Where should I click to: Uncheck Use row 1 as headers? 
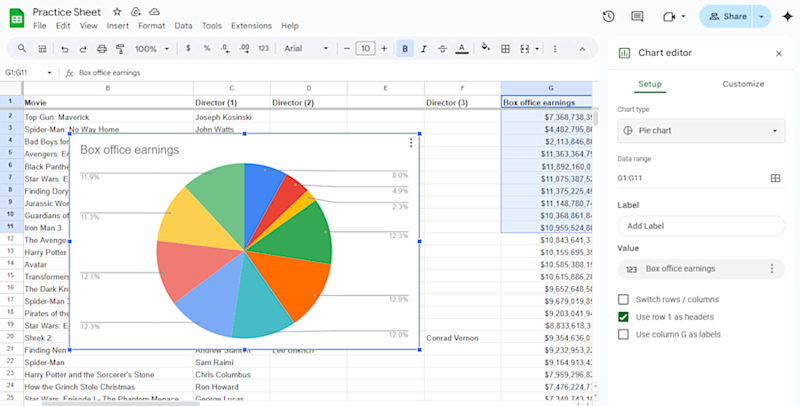coord(623,317)
